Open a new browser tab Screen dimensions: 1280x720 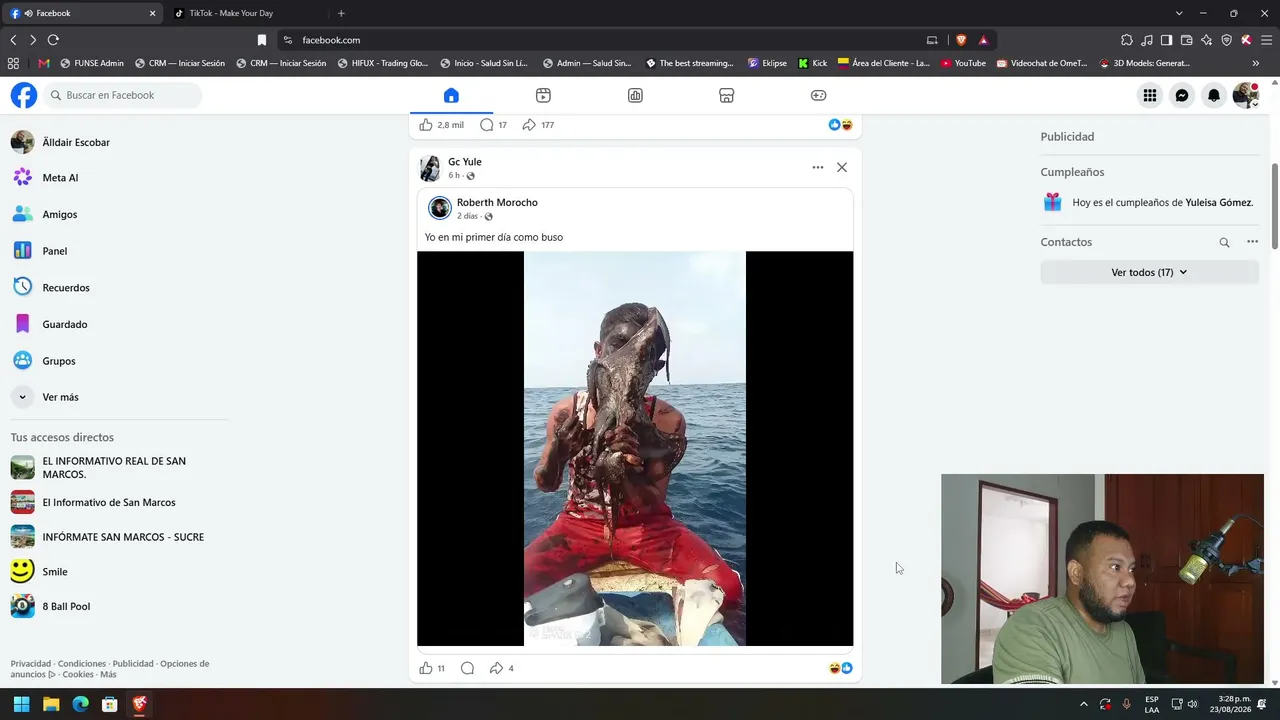pos(341,13)
